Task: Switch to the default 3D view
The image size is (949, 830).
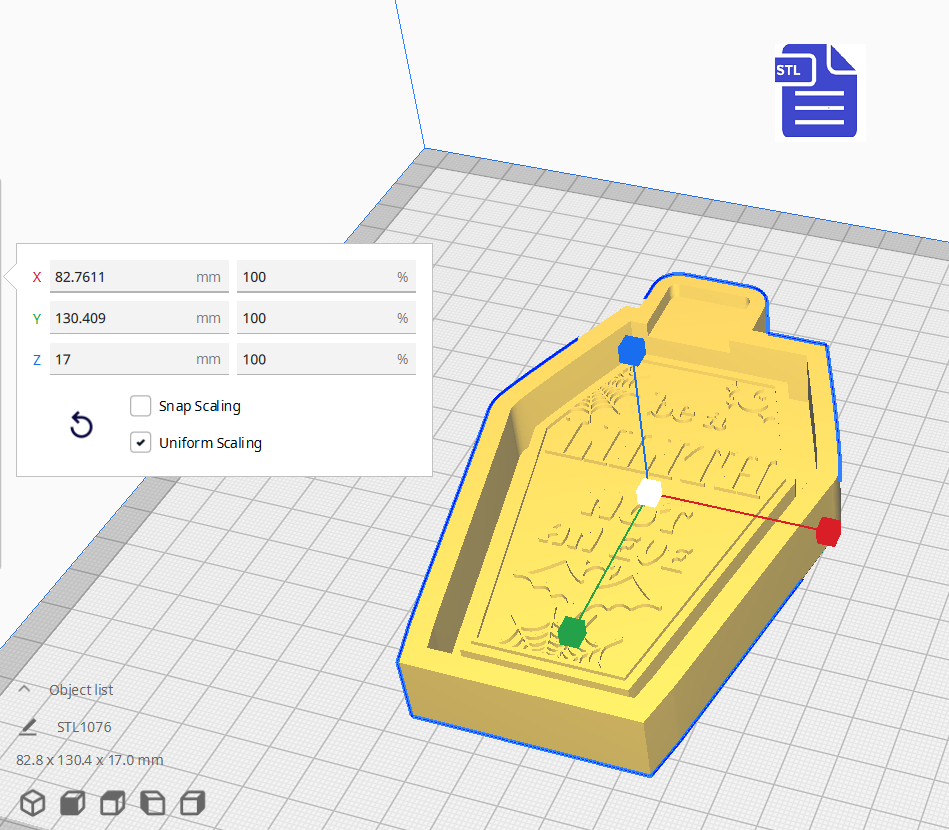Action: (33, 801)
